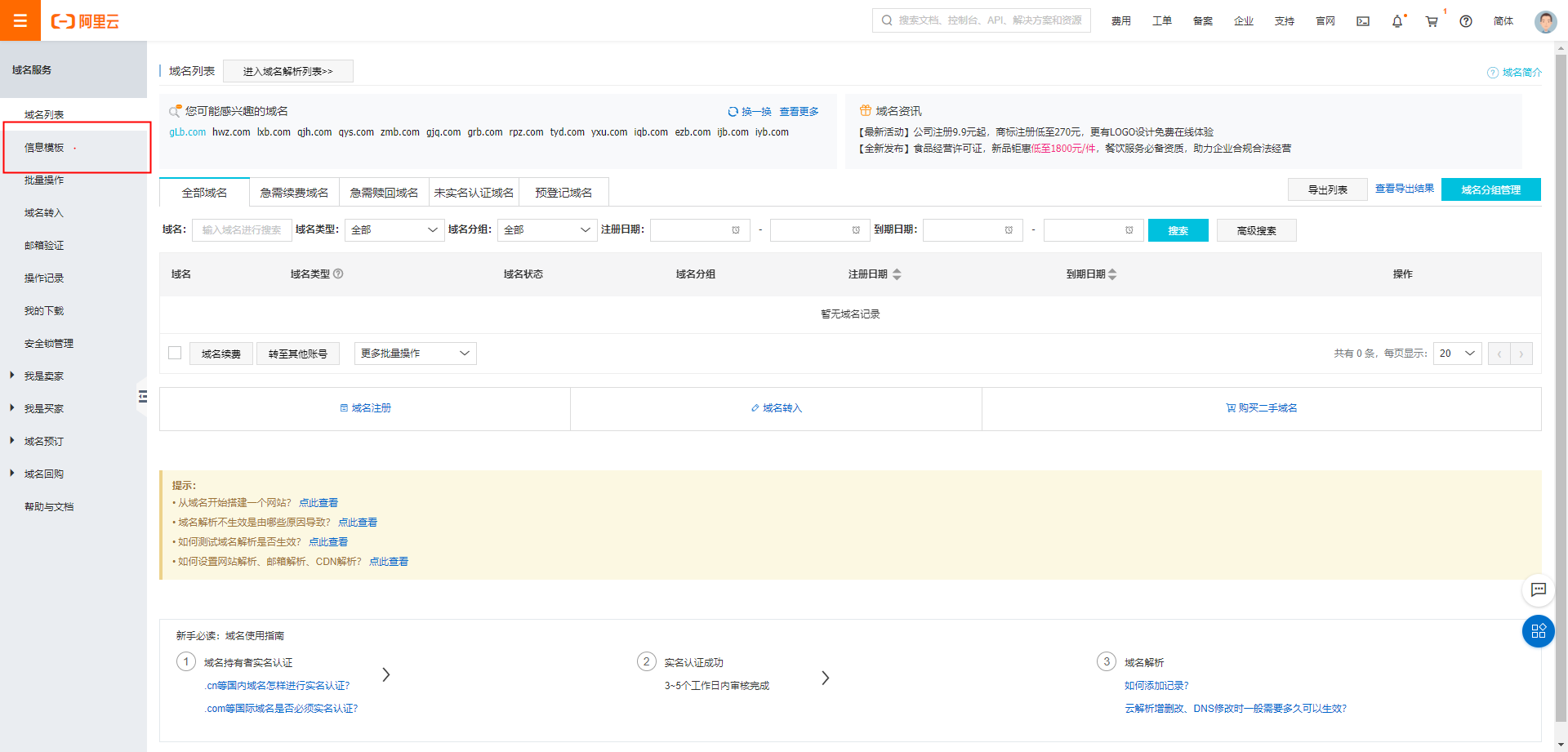Viewport: 1568px width, 752px height.
Task: 打开购物车图标查看商品
Action: click(1431, 21)
